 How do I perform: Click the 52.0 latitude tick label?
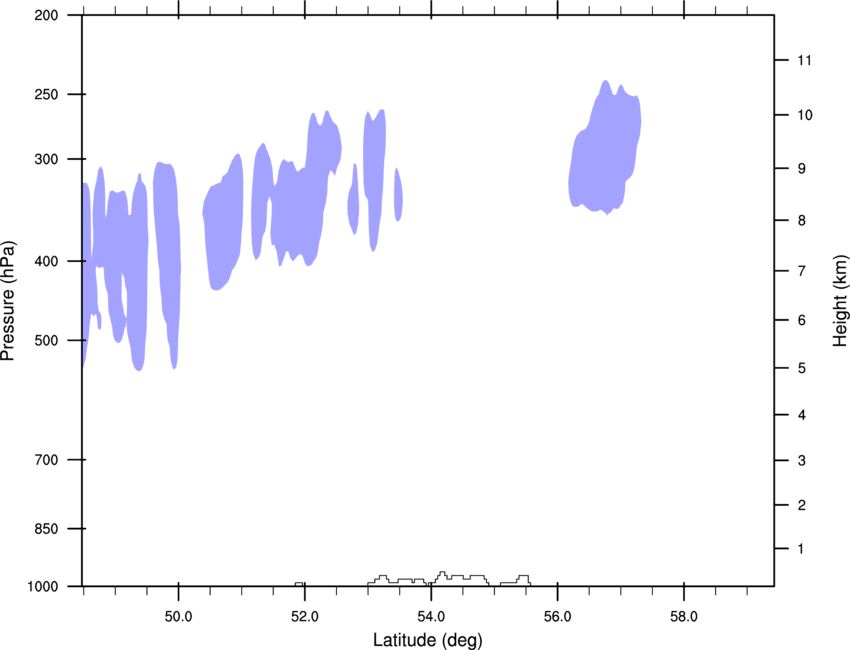click(x=305, y=617)
